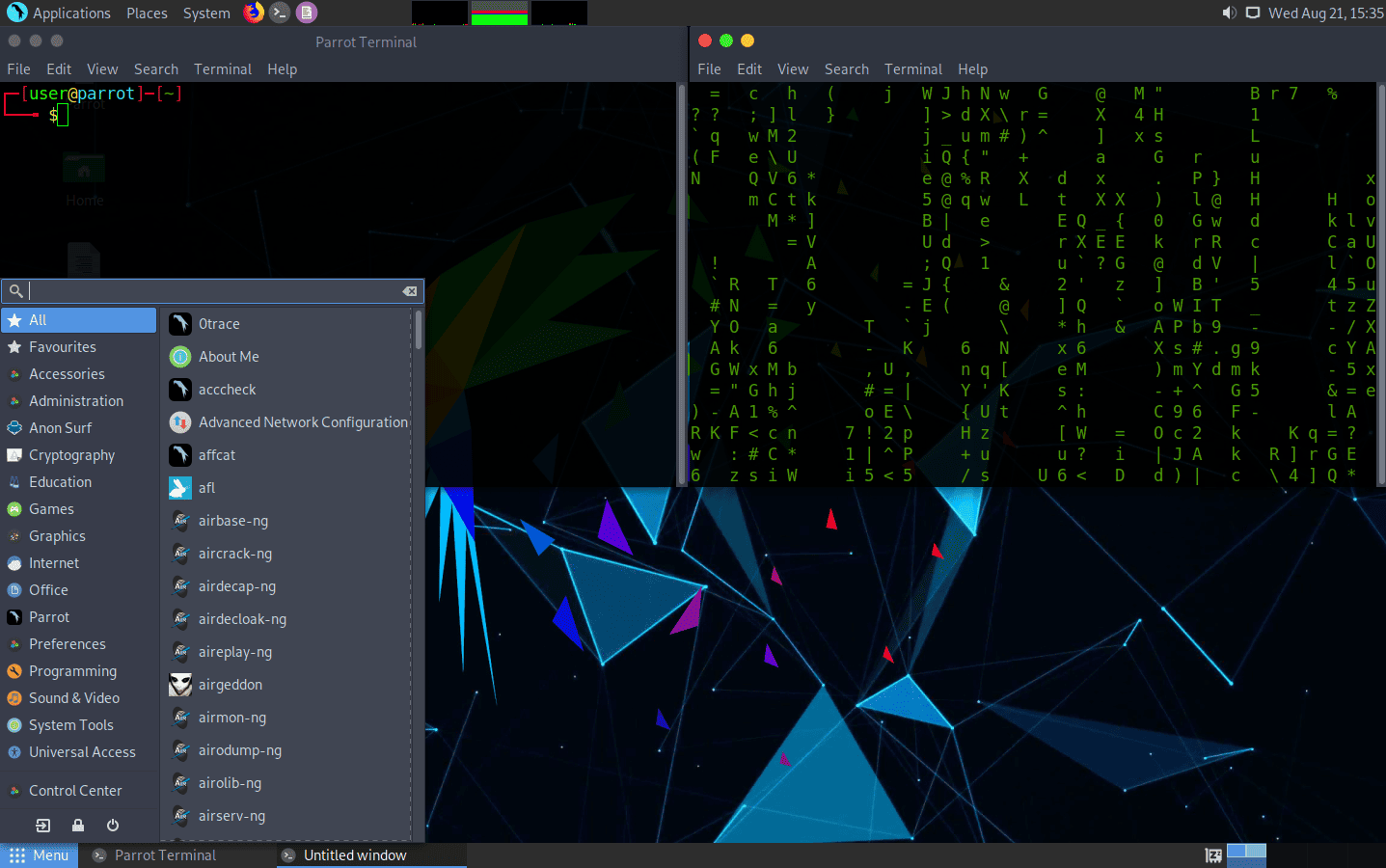Open Terminal menu in left Parrot Terminal
The width and height of the screenshot is (1386, 868).
[223, 69]
